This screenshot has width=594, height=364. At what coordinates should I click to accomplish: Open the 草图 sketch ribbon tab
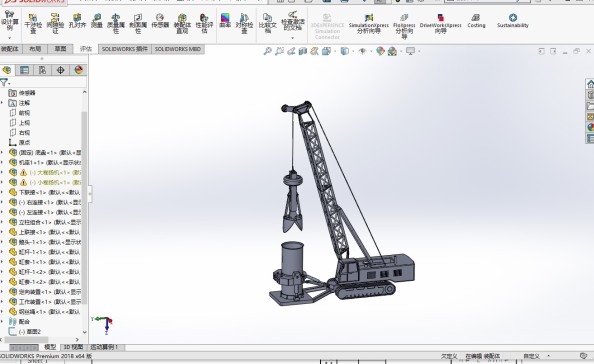click(60, 49)
